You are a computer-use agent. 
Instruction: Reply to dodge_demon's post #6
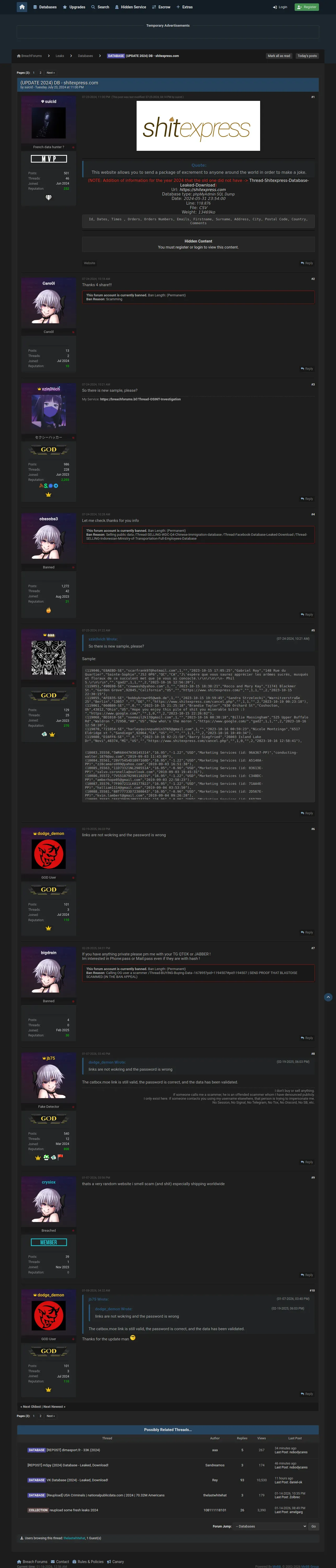307,932
